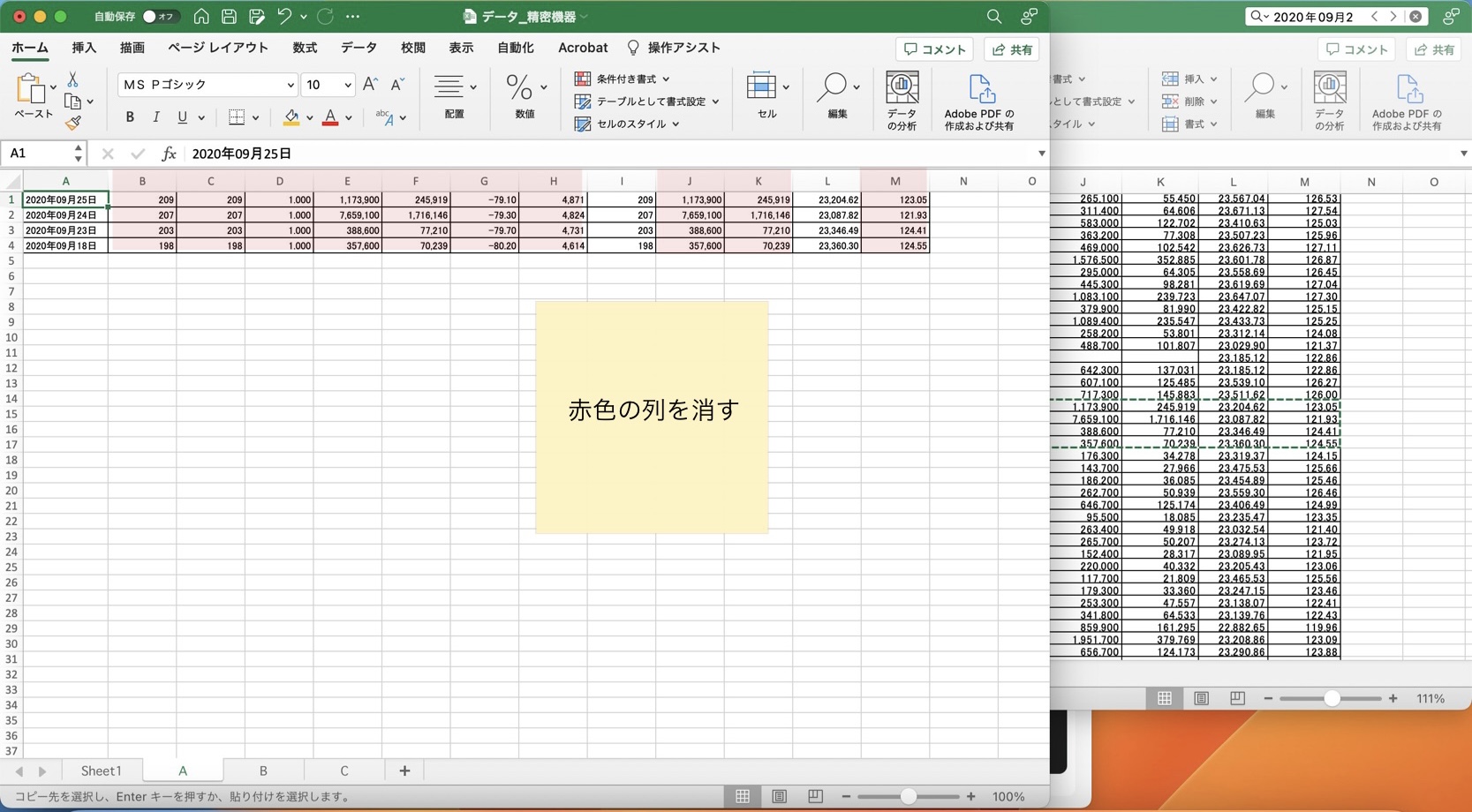
Task: Click the search magnifier in title bar
Action: 994,16
